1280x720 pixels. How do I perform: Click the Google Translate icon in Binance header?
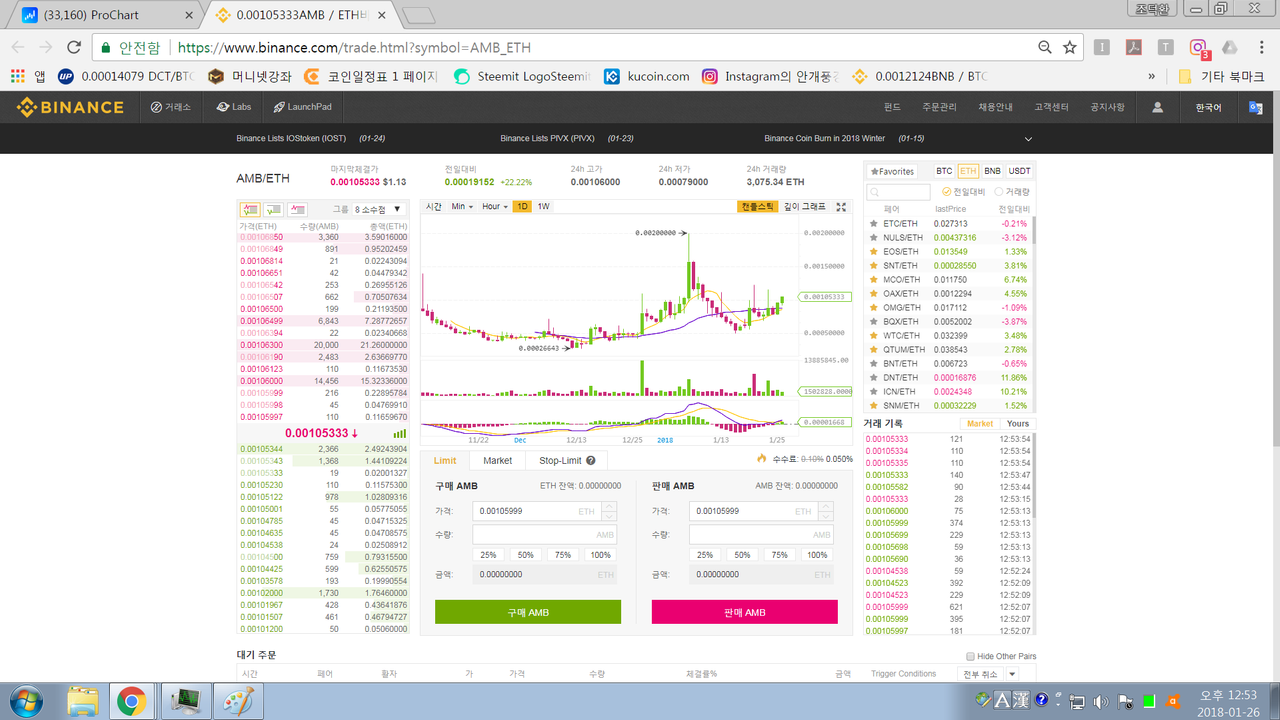[1256, 107]
